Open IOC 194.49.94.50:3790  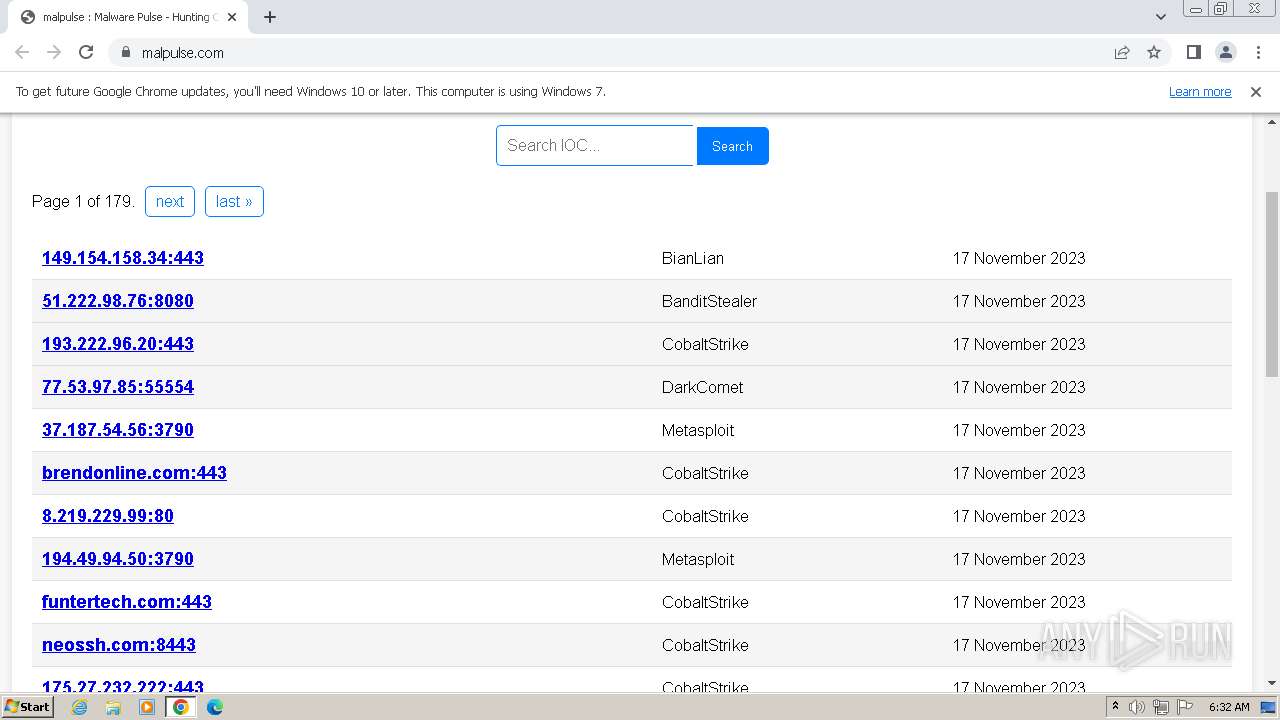point(118,559)
